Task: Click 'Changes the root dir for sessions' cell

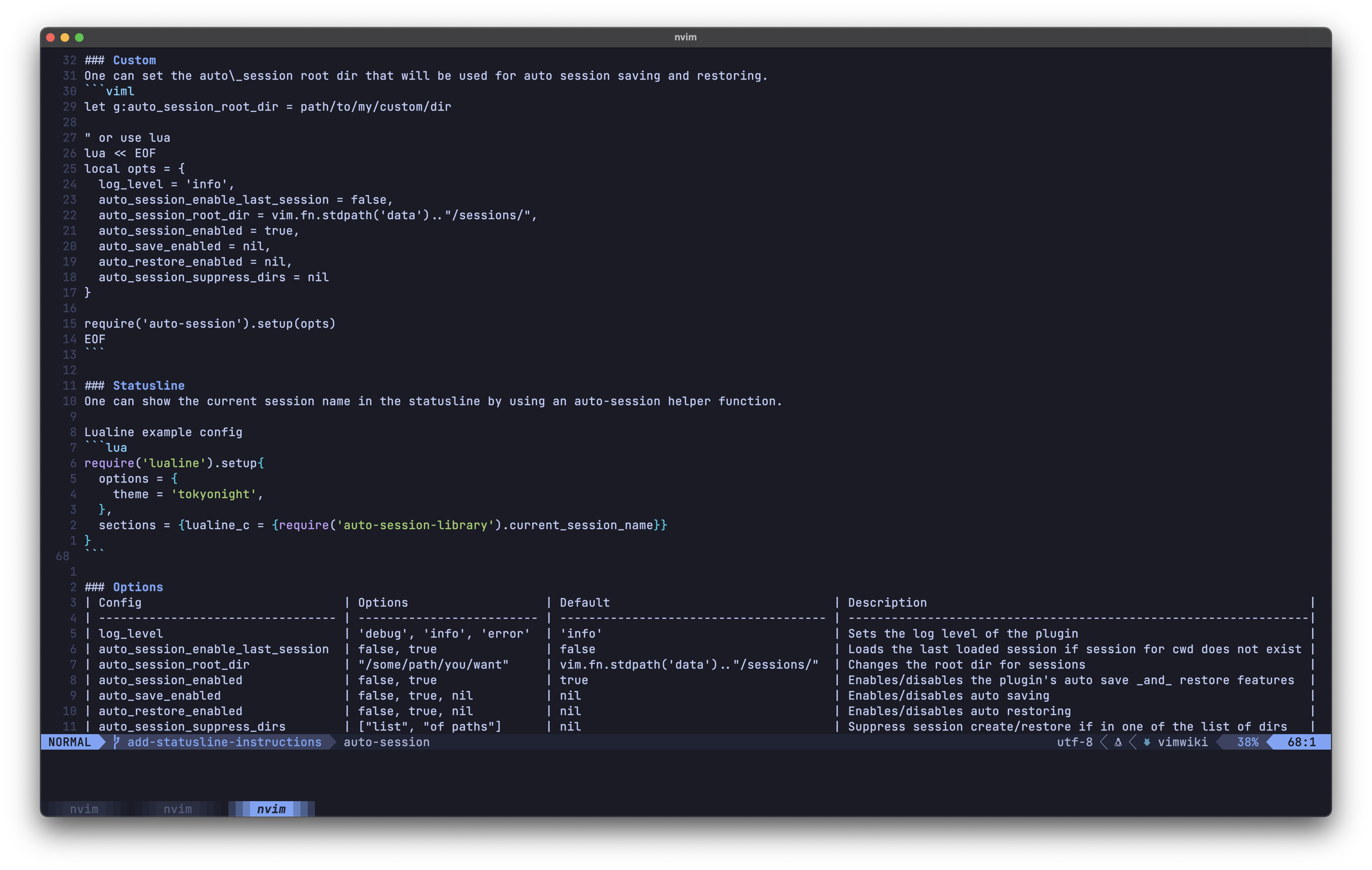Action: point(966,665)
